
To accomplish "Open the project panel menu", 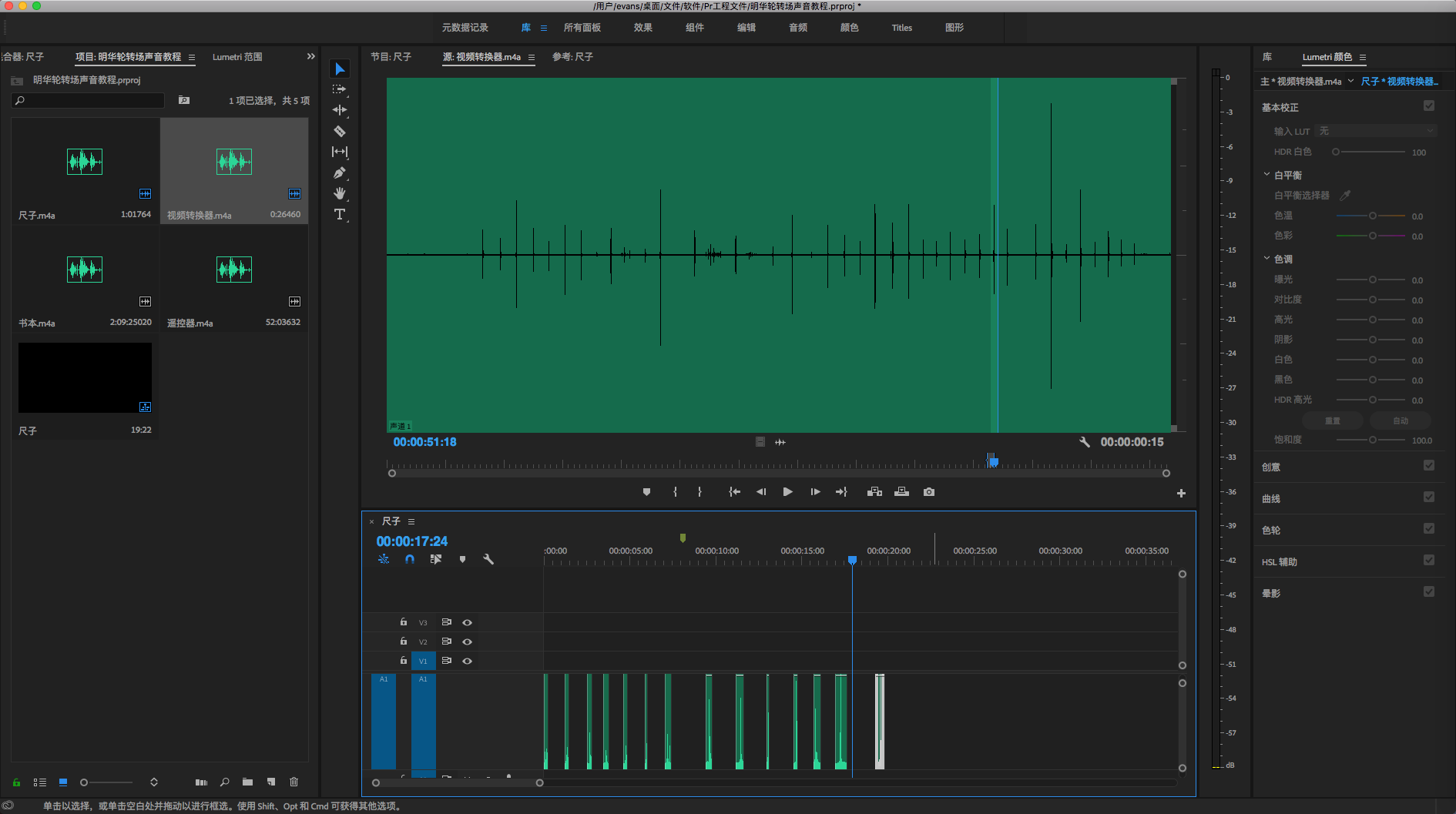I will (192, 58).
